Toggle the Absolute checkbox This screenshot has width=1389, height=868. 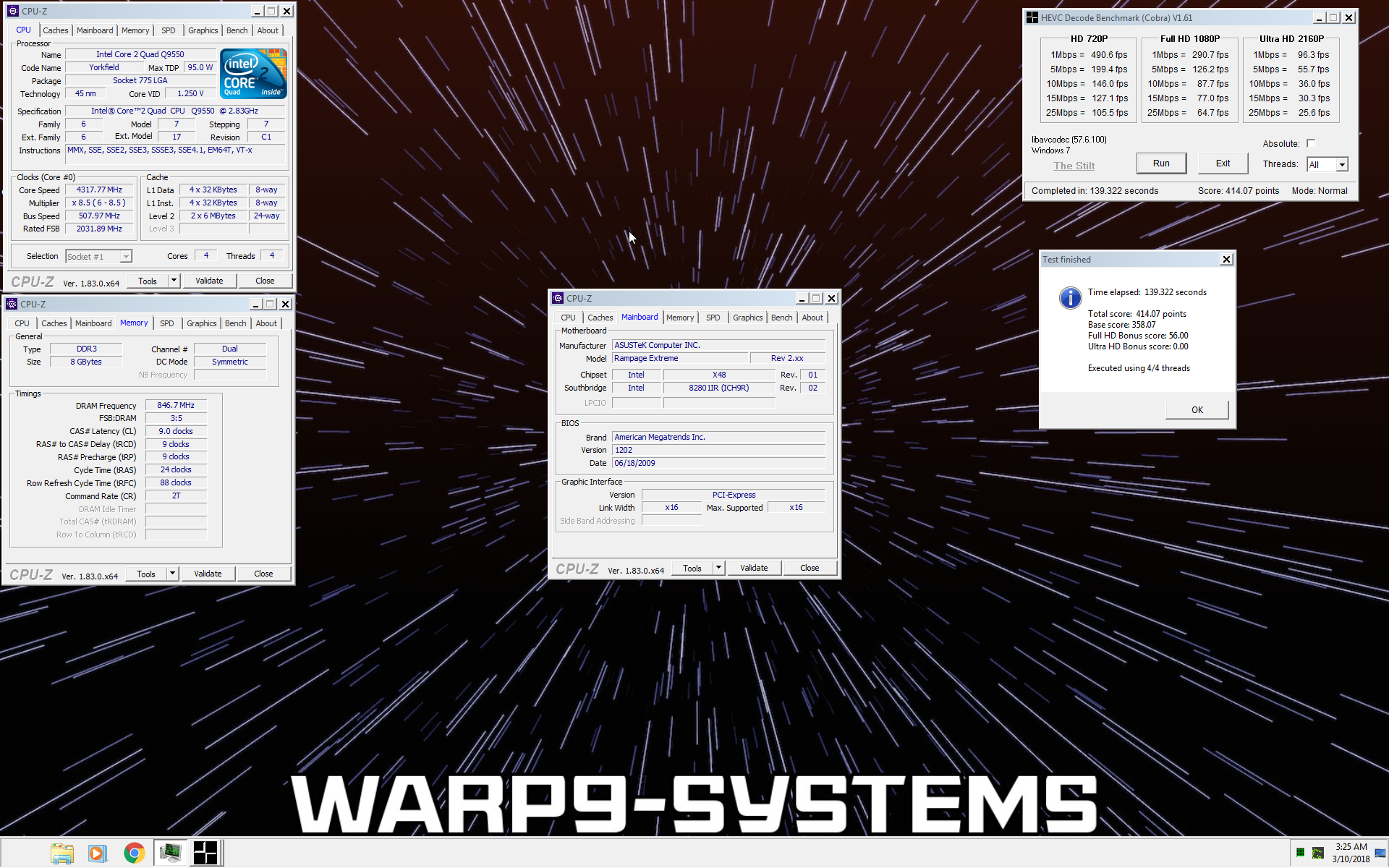[x=1311, y=143]
